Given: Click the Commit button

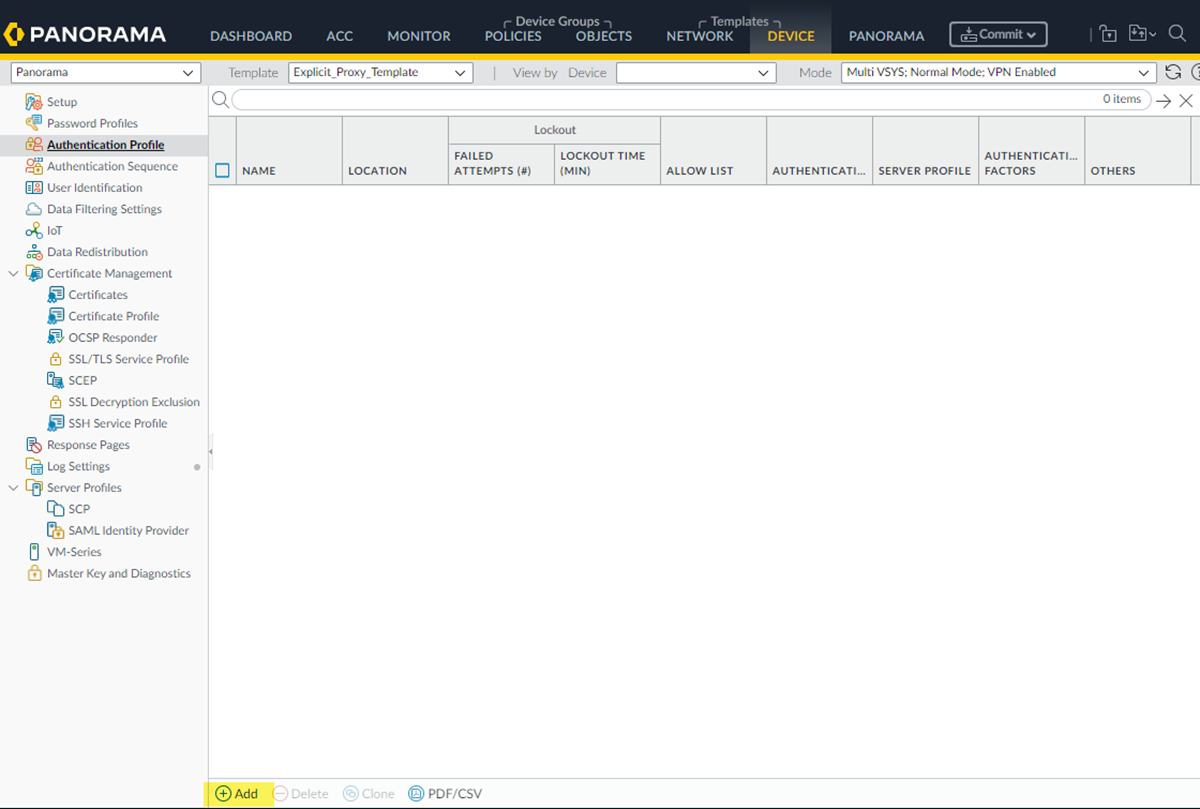Looking at the screenshot, I should 998,34.
